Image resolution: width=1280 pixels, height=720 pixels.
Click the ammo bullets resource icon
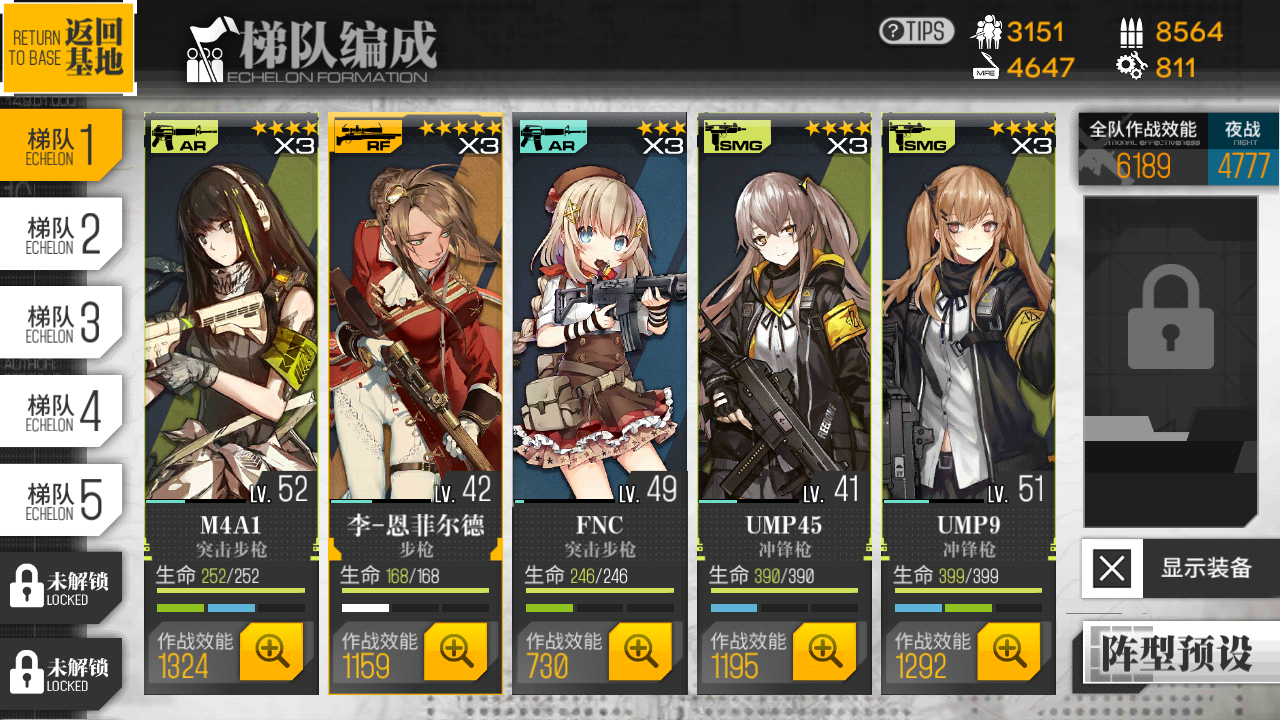click(x=1131, y=32)
